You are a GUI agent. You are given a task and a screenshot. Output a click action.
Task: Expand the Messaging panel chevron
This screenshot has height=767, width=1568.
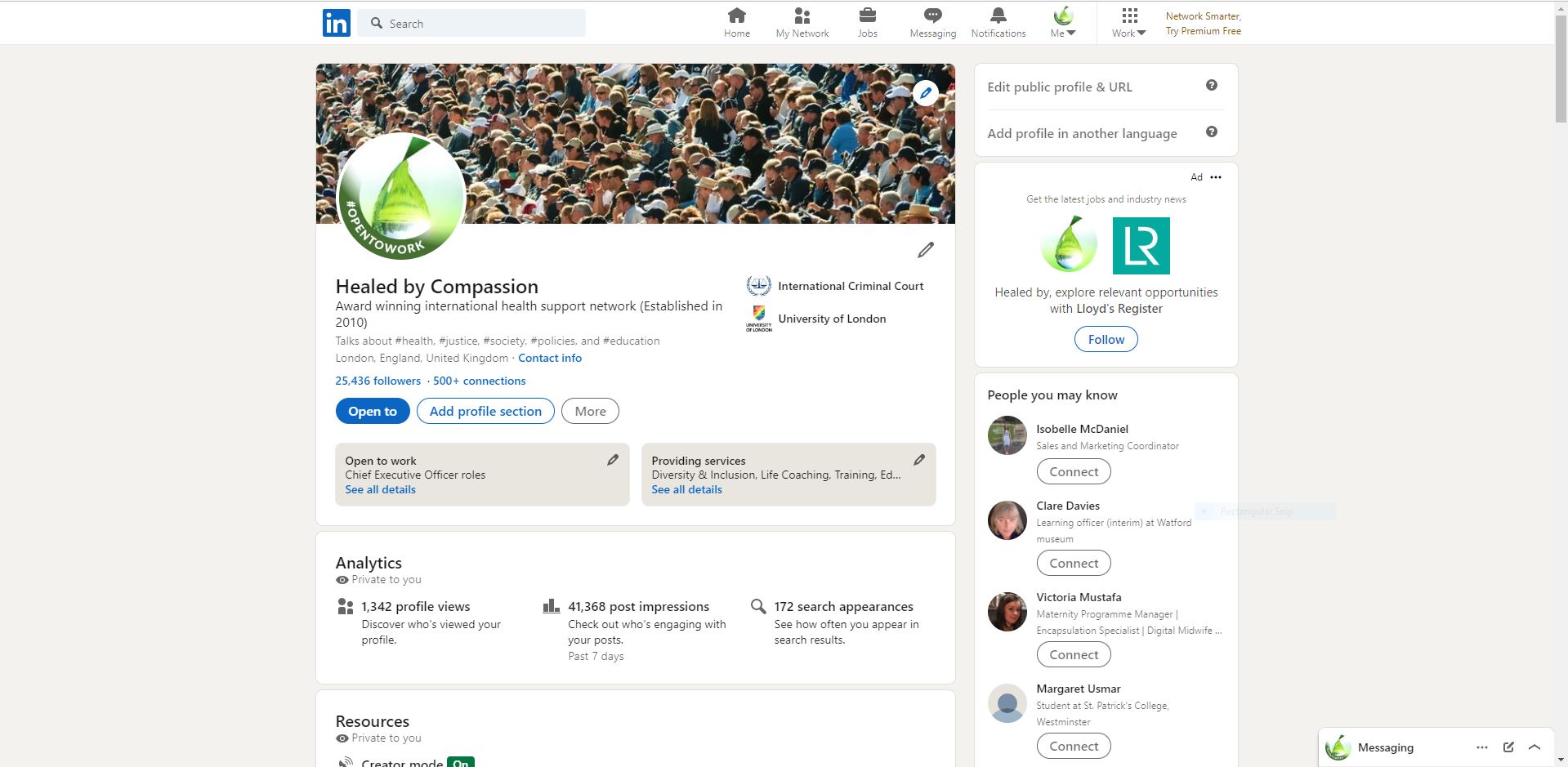(x=1534, y=747)
